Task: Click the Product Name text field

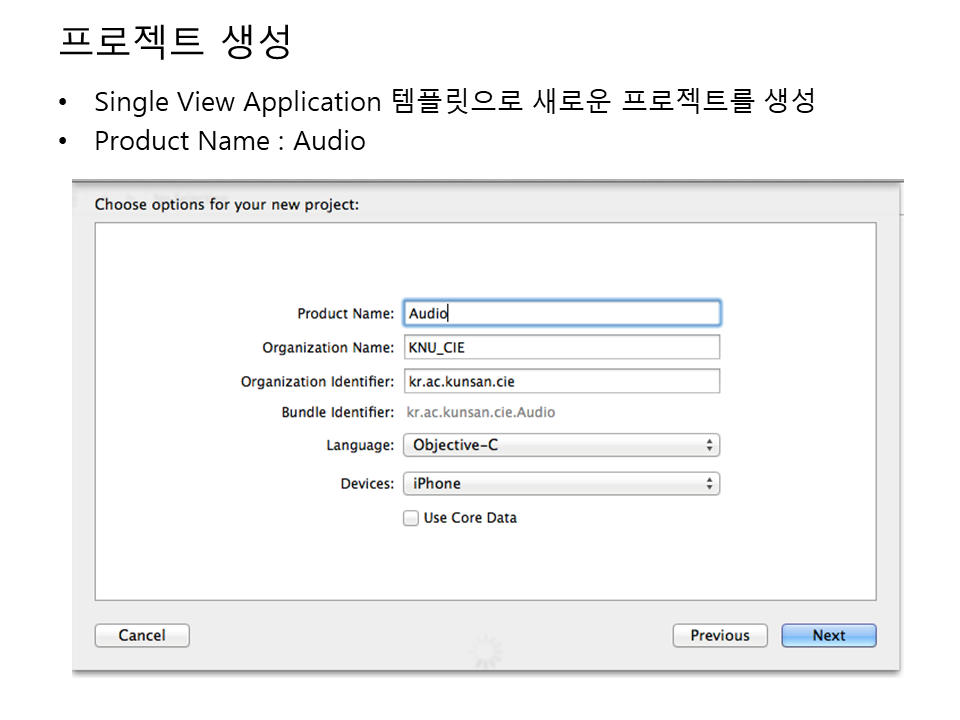Action: 561,313
